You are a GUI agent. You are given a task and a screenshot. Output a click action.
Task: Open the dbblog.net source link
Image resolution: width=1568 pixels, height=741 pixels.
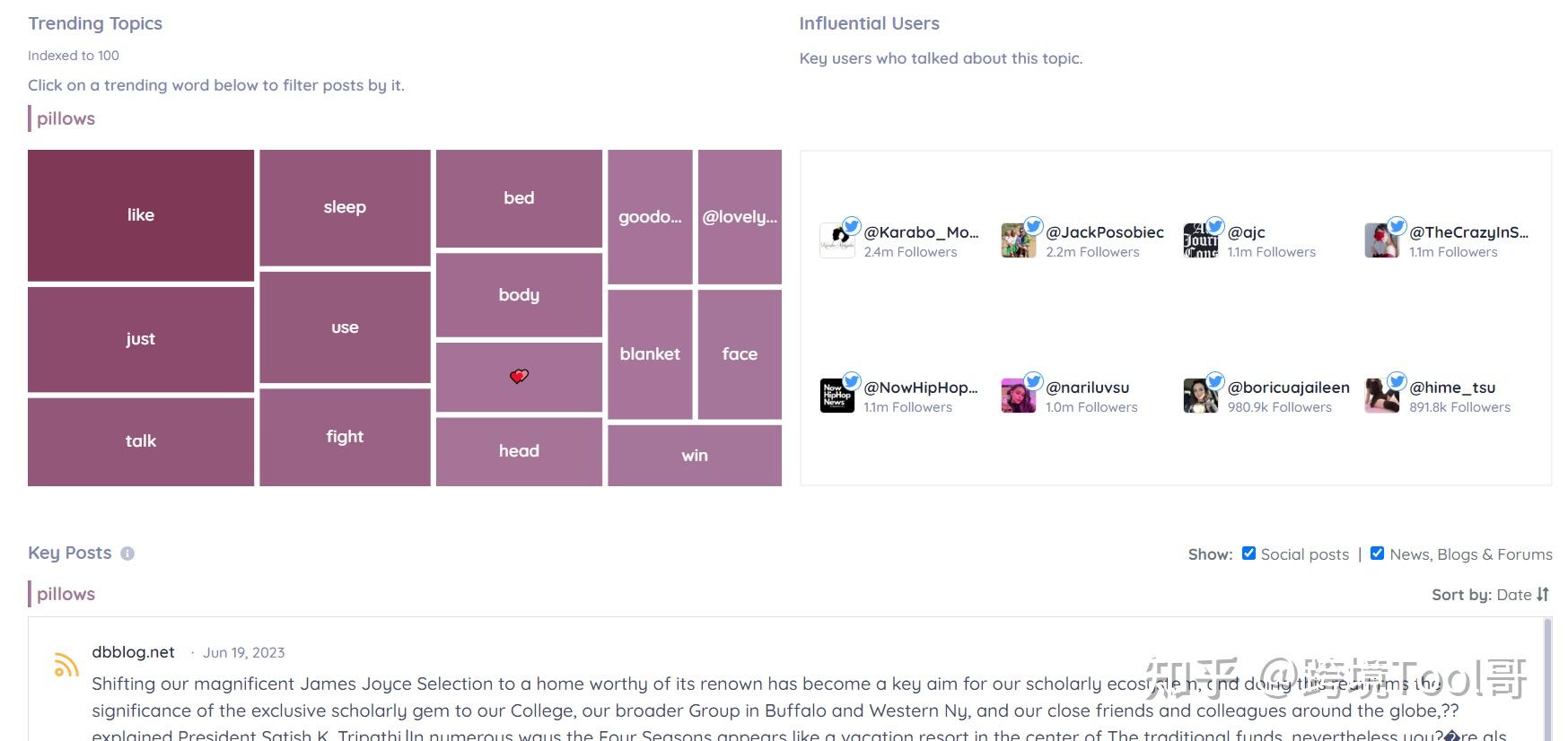coord(133,652)
